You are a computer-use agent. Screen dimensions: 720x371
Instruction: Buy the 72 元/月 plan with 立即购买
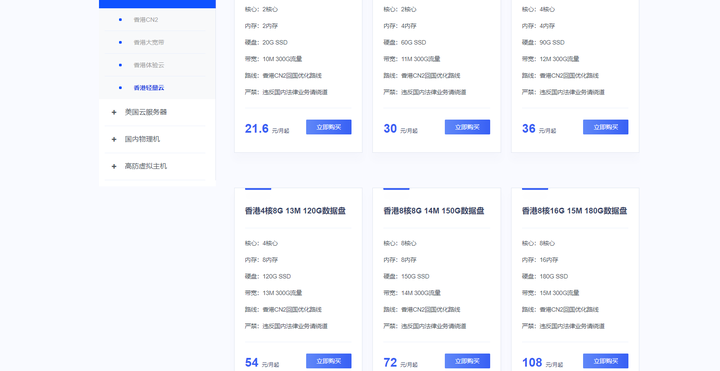click(x=467, y=361)
